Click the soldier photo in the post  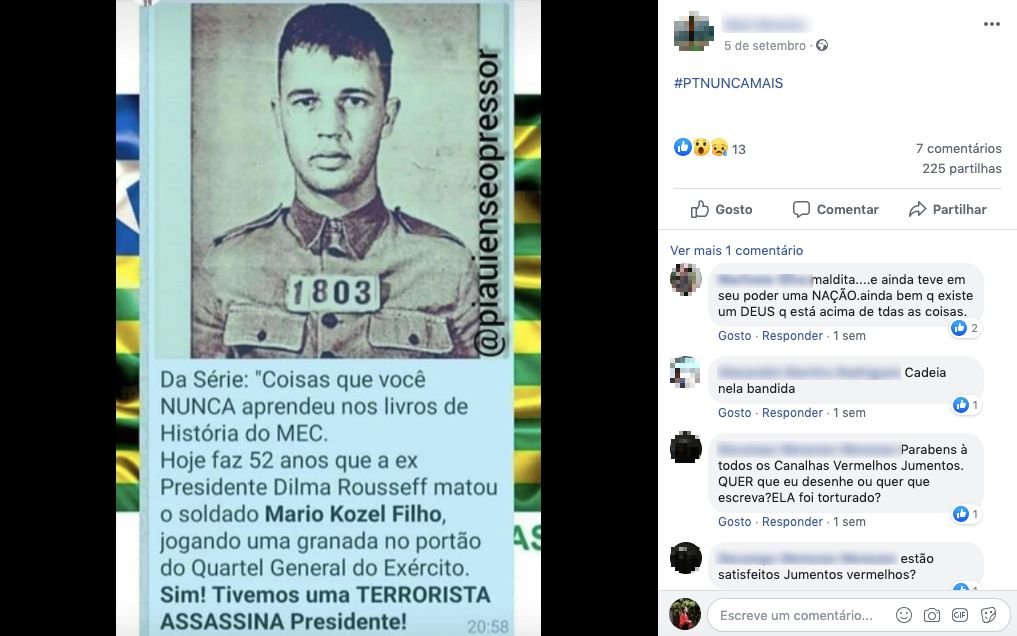[x=335, y=180]
